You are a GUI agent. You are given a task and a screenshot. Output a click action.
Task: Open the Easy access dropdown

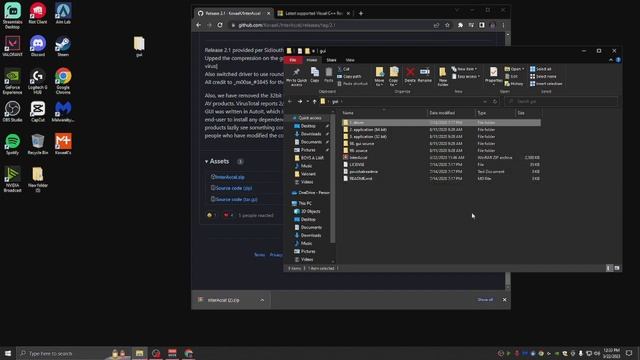(466, 76)
